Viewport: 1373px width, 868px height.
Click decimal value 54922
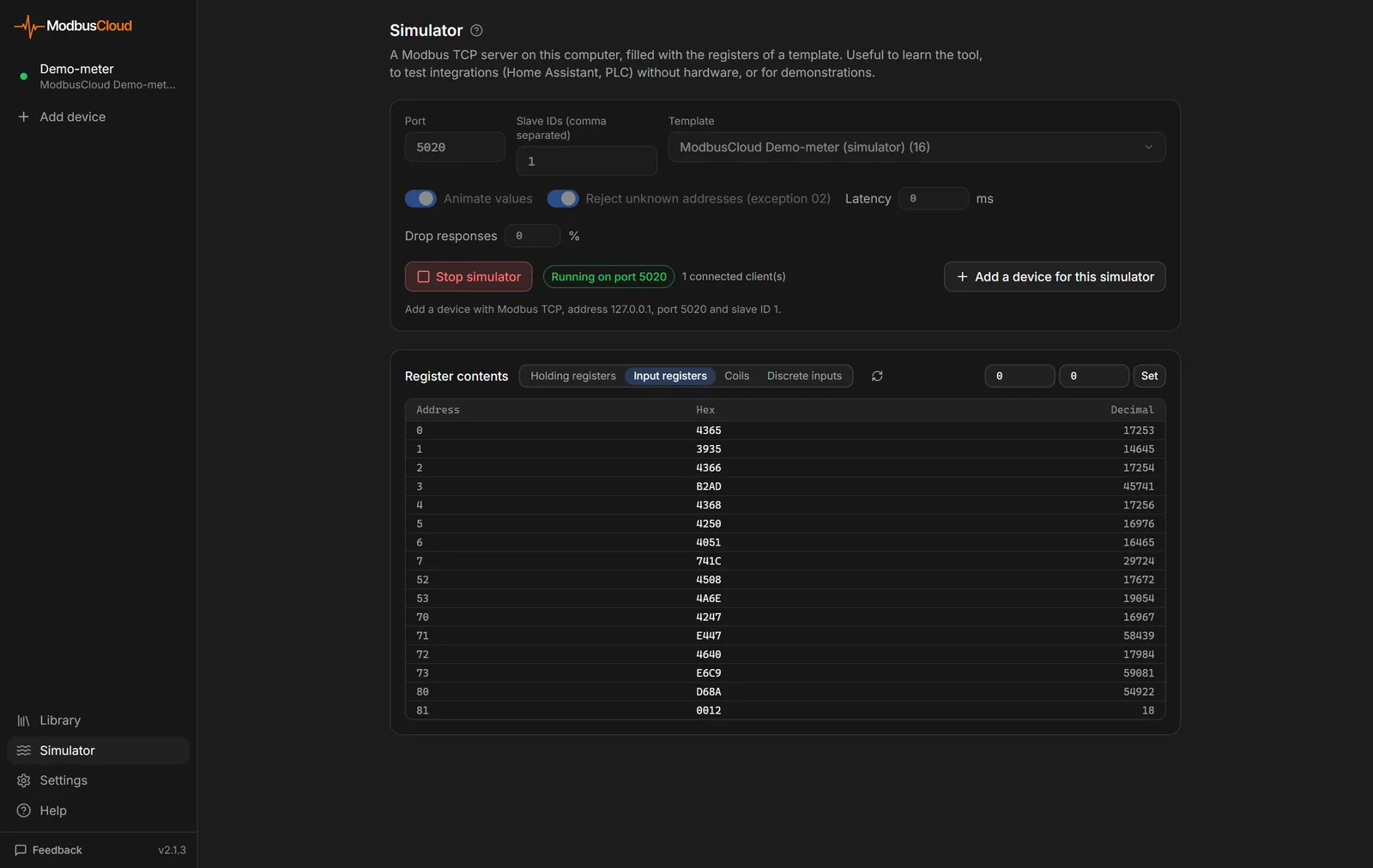(x=1139, y=692)
